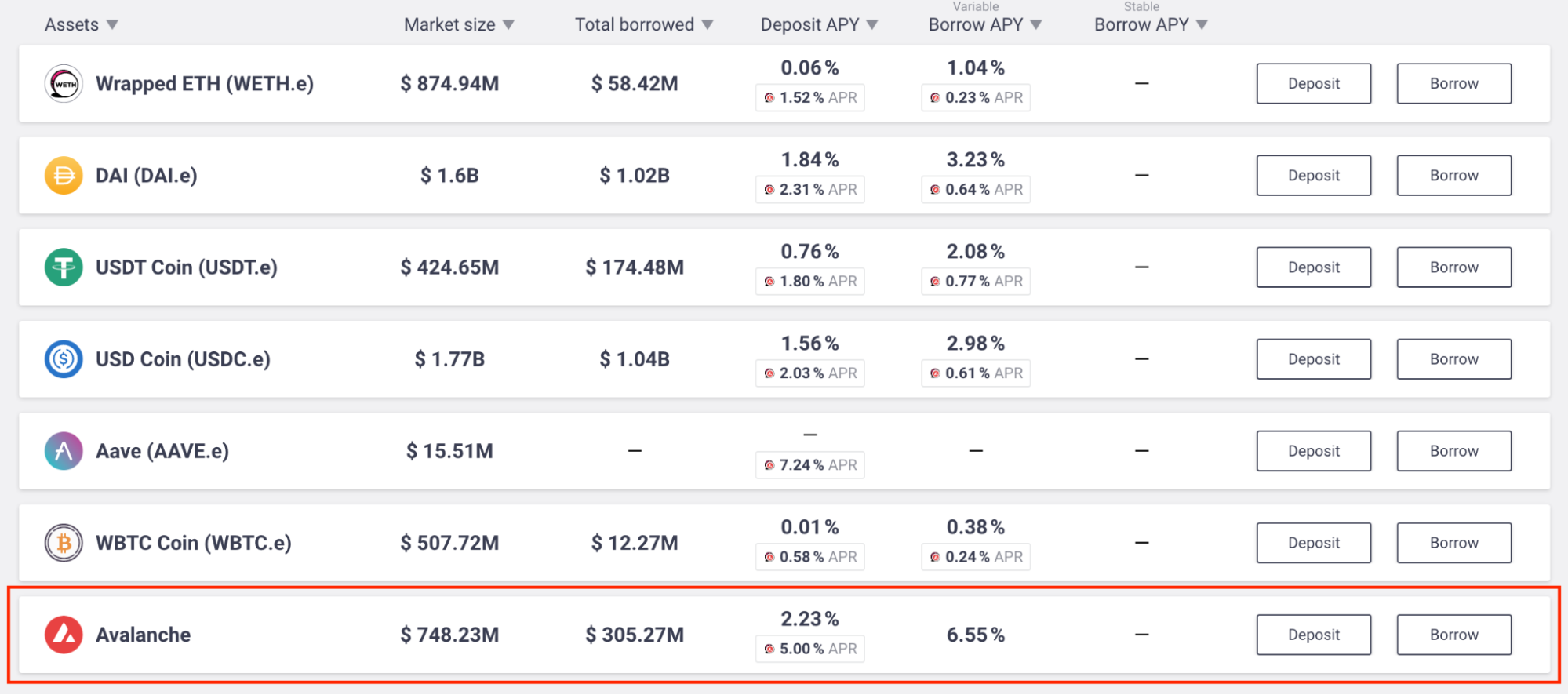Sort by Stable Borrow APY arrow

tap(1202, 25)
